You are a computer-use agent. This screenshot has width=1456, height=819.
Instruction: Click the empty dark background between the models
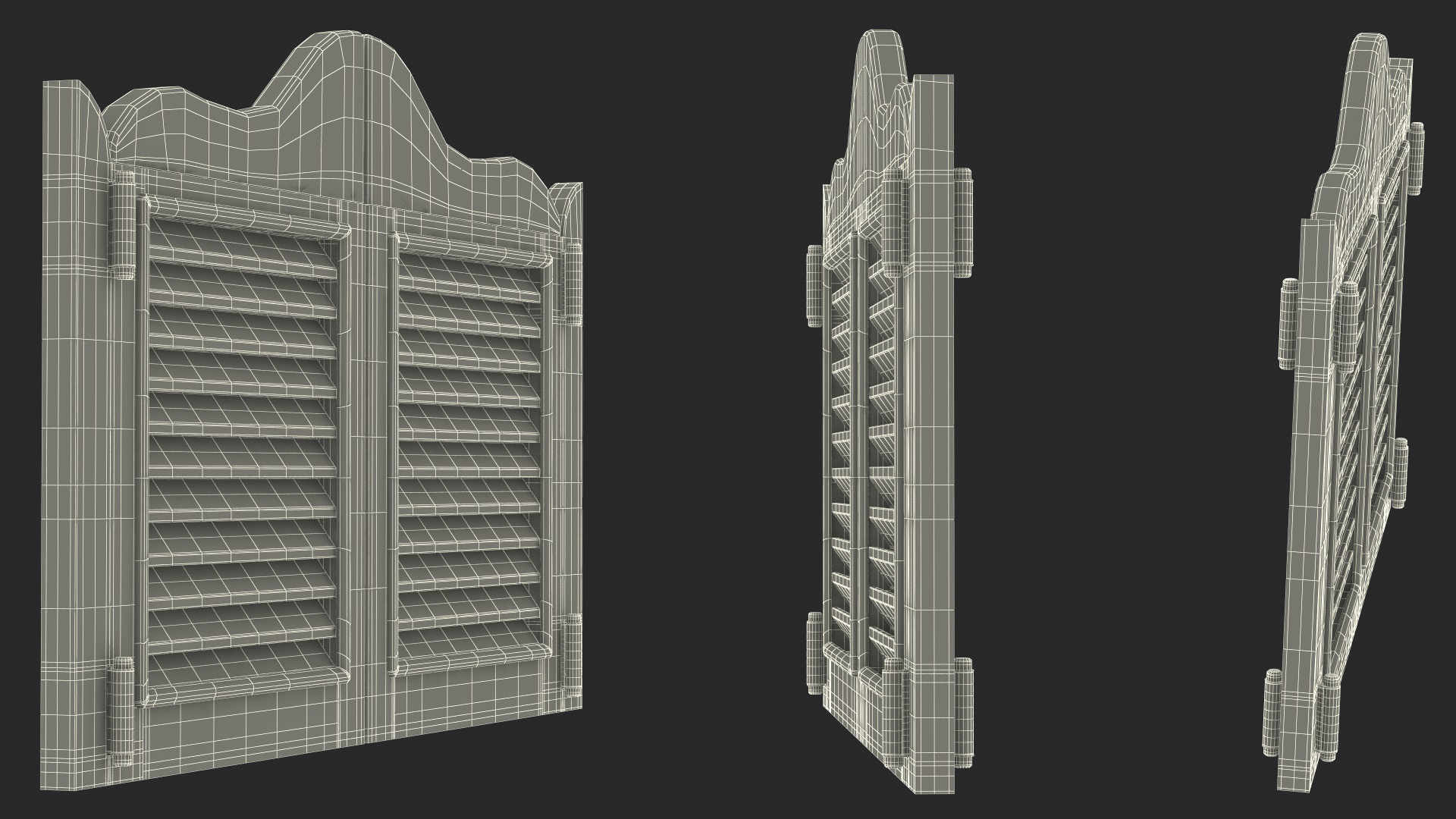pyautogui.click(x=698, y=409)
